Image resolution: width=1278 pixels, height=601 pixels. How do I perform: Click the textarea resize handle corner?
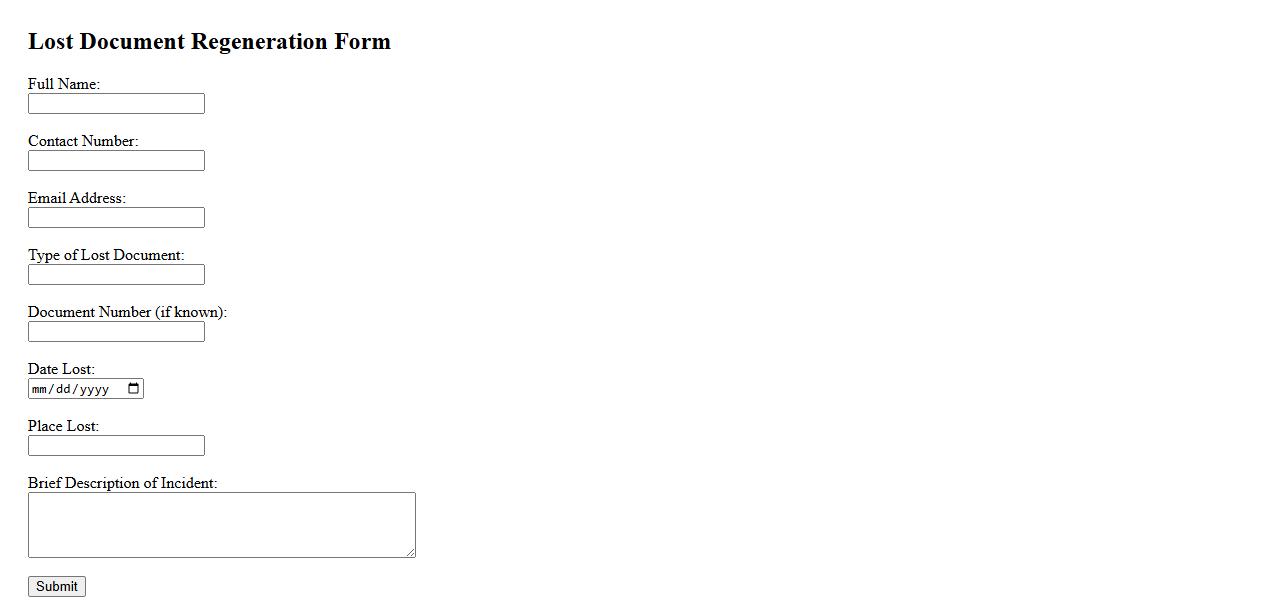coord(410,552)
